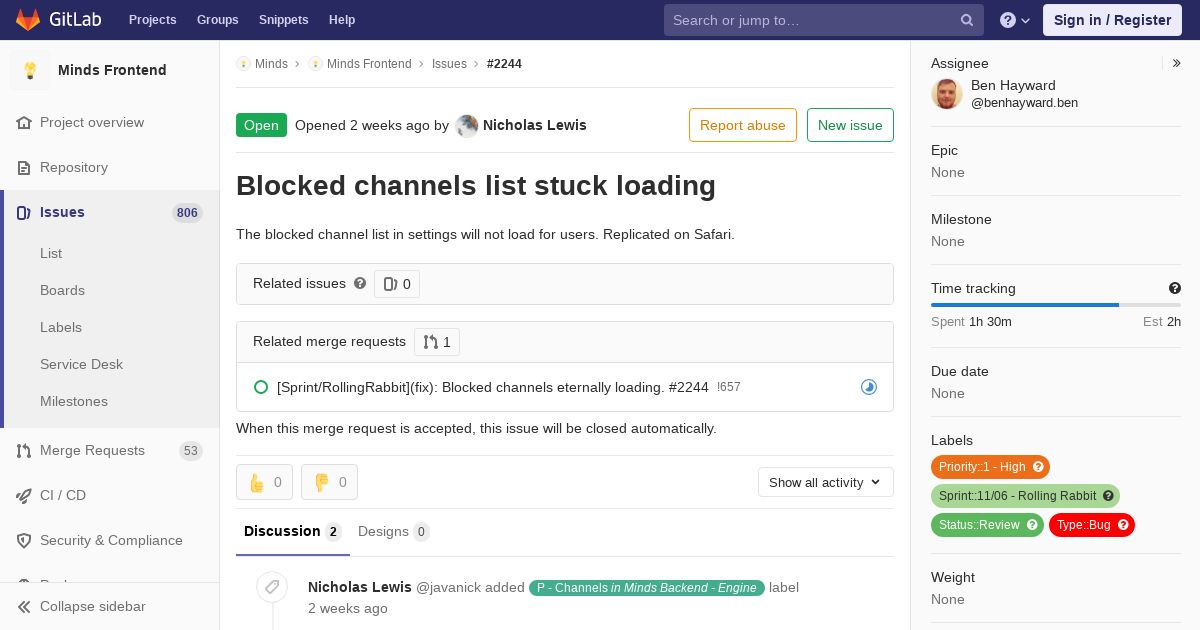The width and height of the screenshot is (1200, 630).
Task: Open the Blocked channels eternally loading merge request
Action: 493,387
